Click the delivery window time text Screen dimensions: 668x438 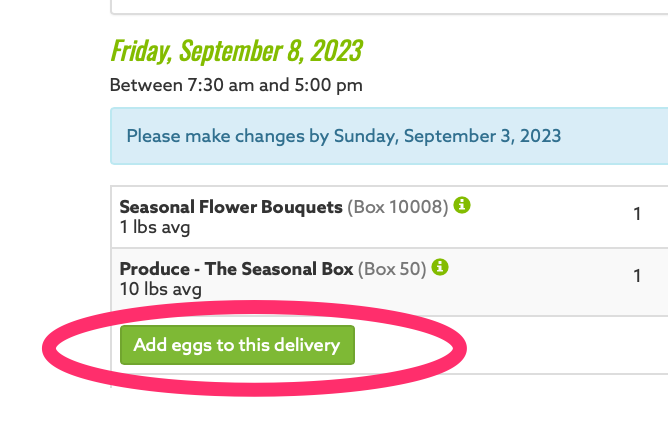point(236,85)
